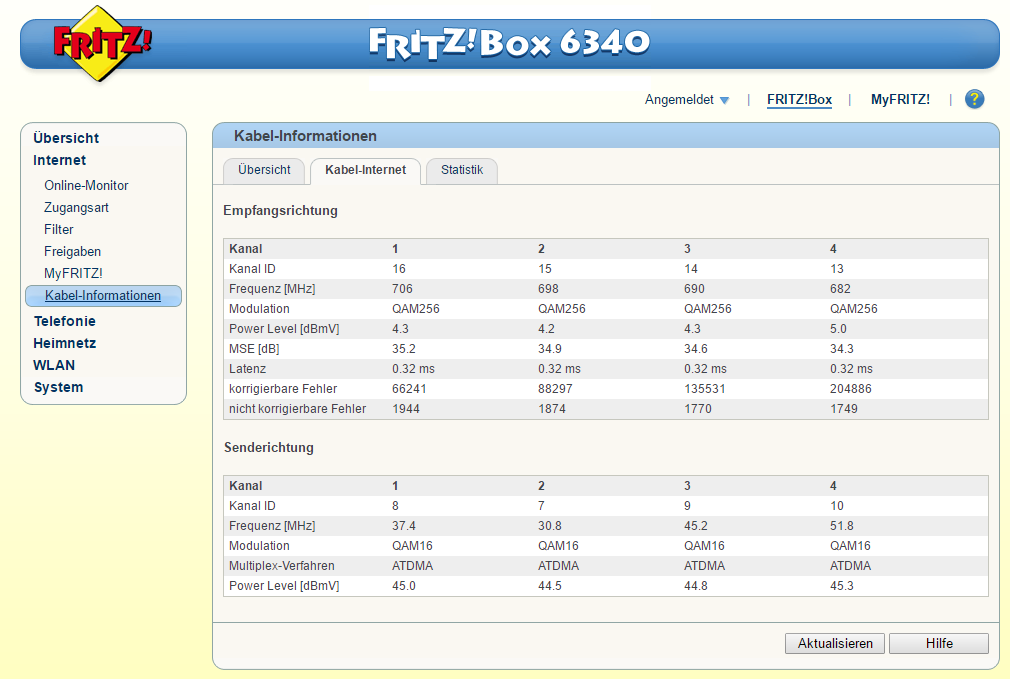Open the Zugangsart menu entry
The image size is (1010, 679).
point(76,207)
